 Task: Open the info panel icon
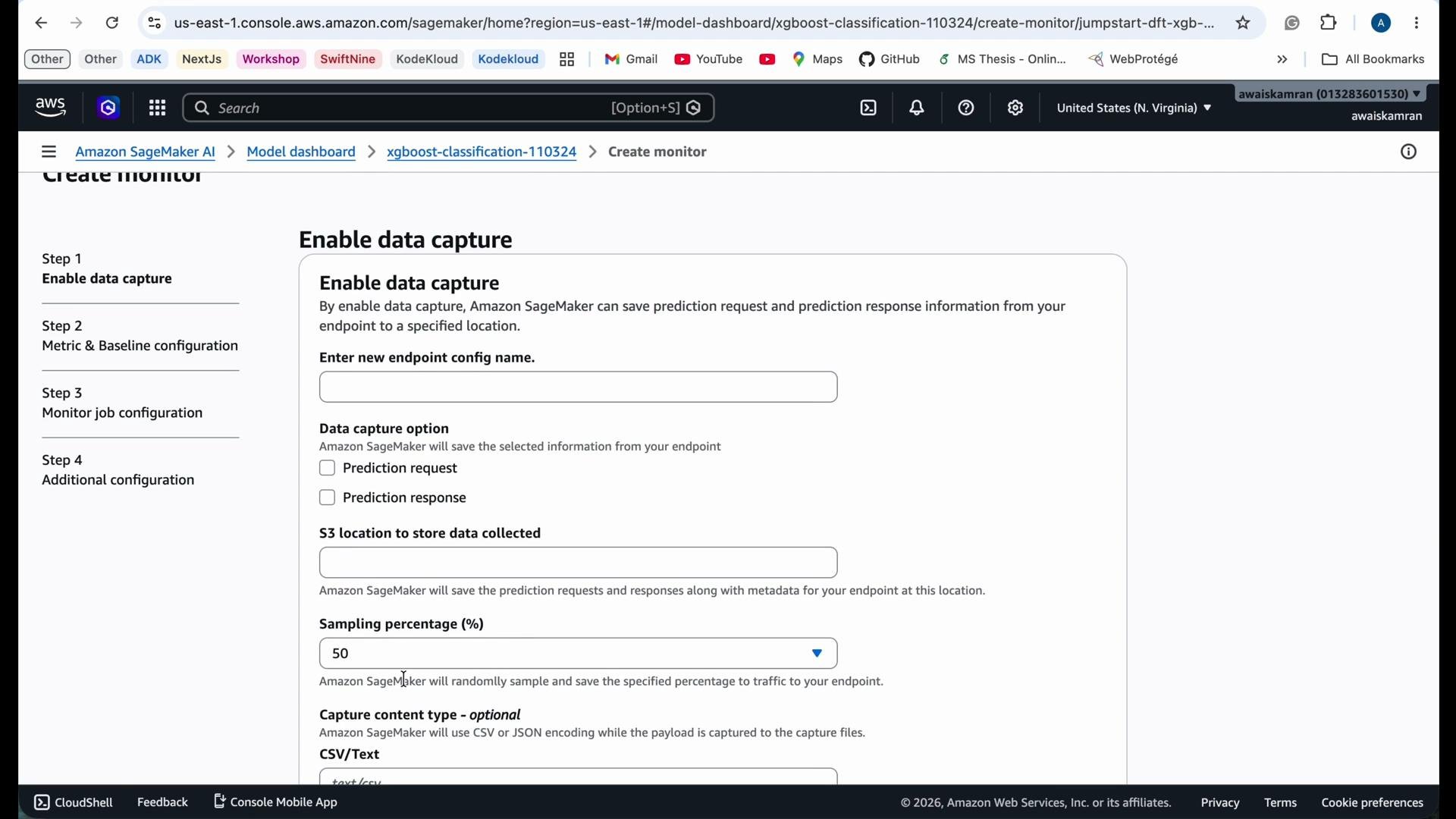(1409, 152)
